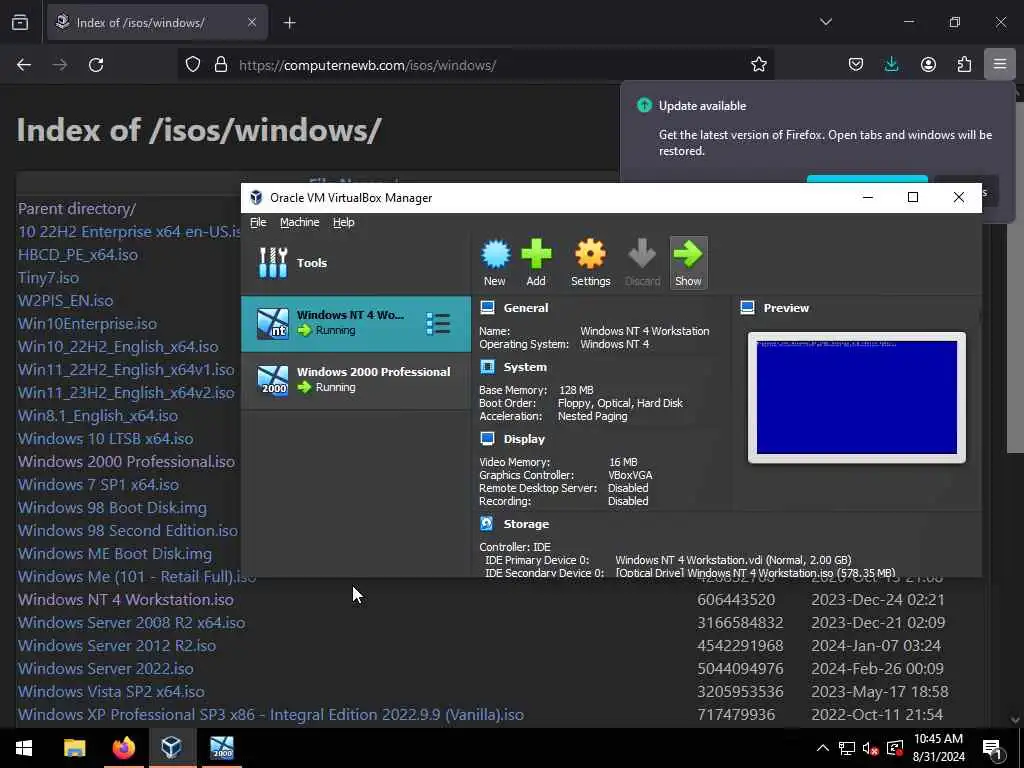Viewport: 1024px width, 768px height.
Task: Open HBCD_PE_x64.iso link
Action: pos(78,255)
